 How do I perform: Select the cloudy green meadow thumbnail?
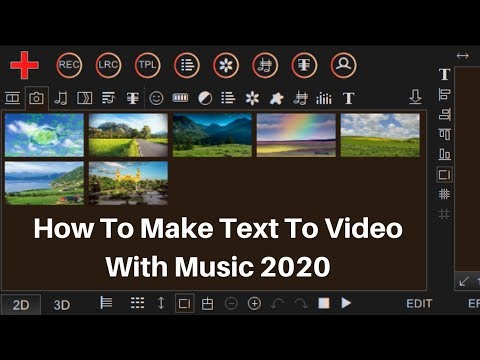(380, 135)
